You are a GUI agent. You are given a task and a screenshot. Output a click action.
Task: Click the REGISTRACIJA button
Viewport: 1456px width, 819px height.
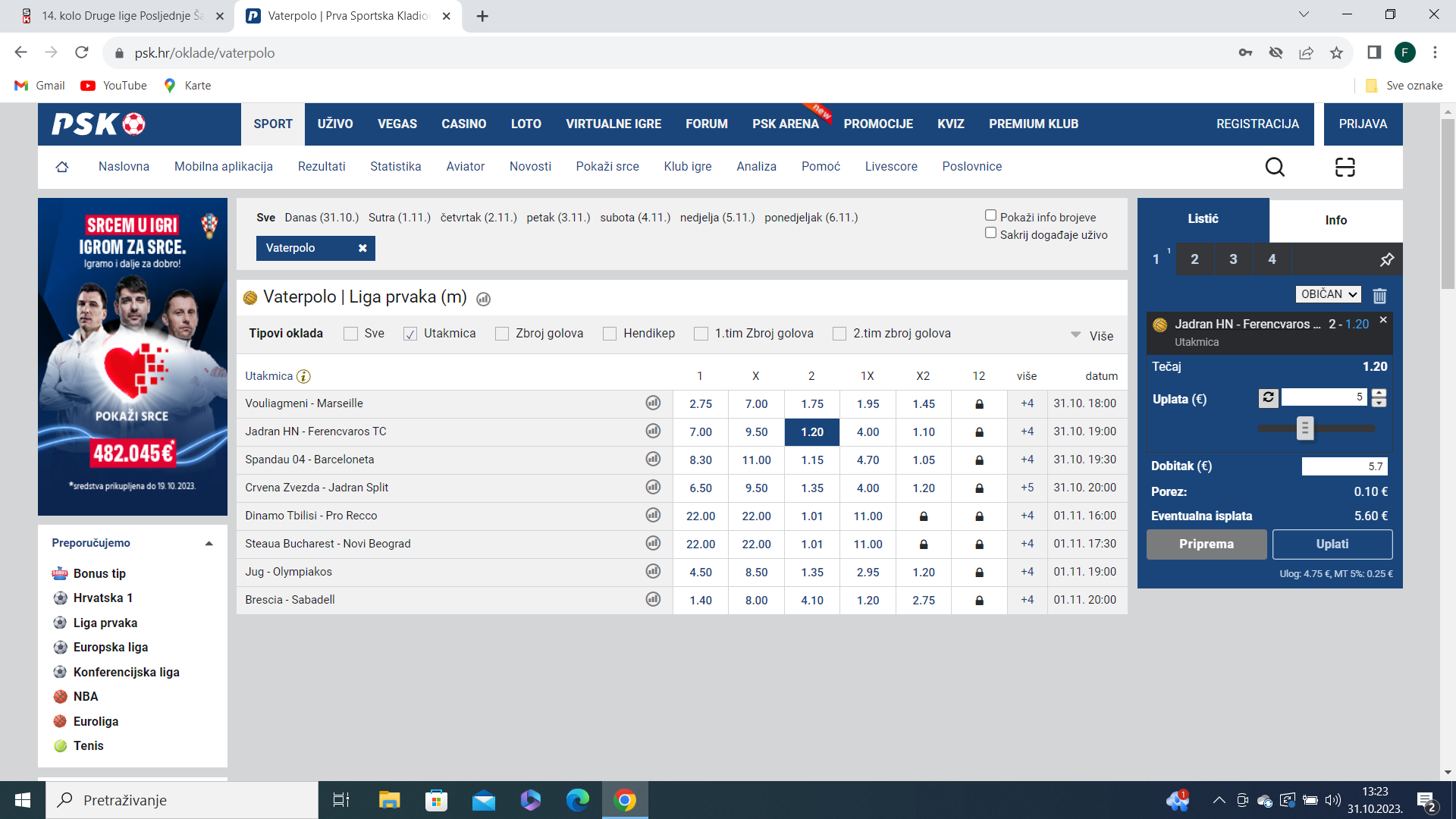pyautogui.click(x=1257, y=124)
